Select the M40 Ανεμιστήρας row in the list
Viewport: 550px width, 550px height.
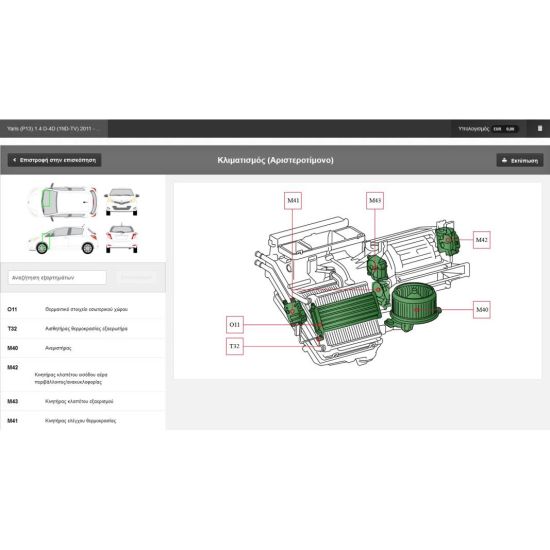click(83, 348)
